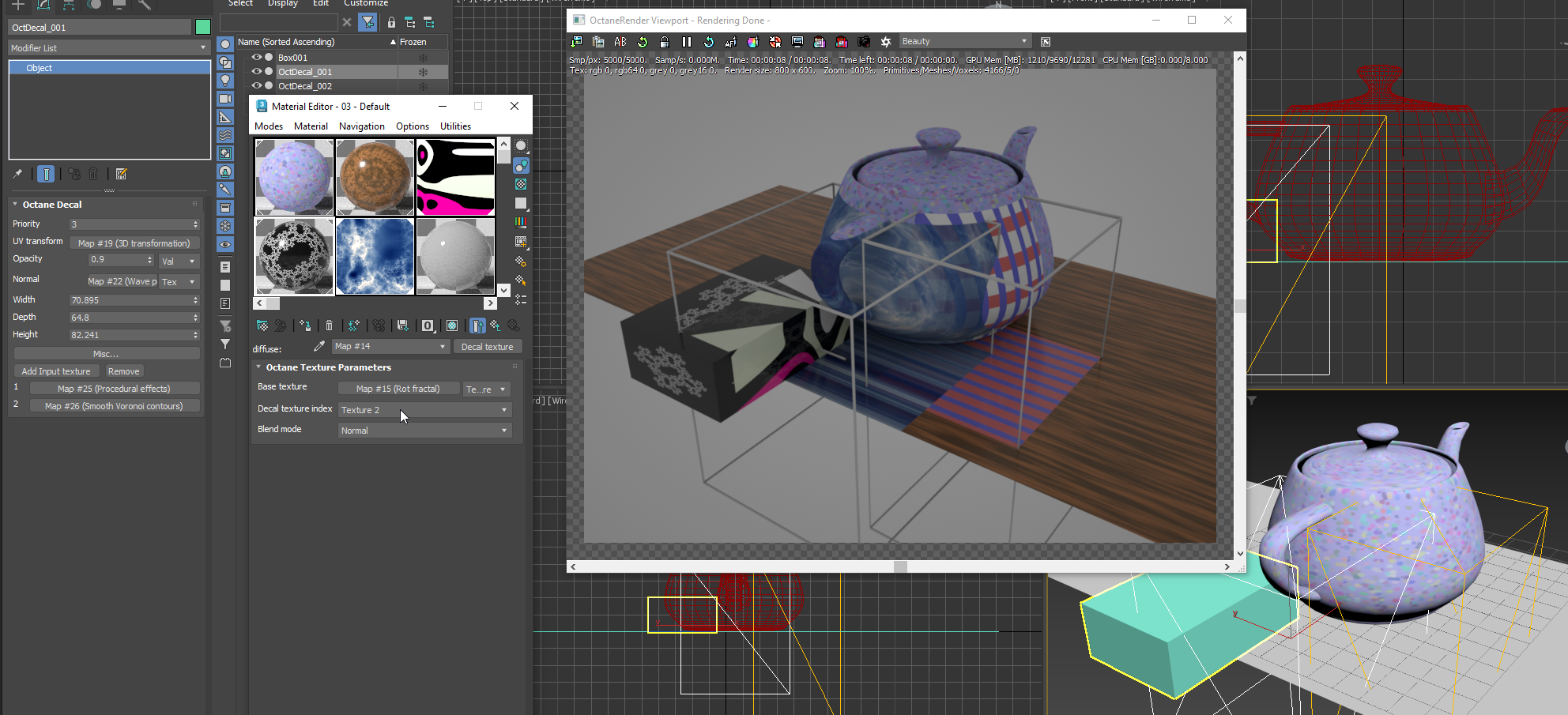Toggle the selection filter funnel in Scene Explorer
1568x715 pixels.
[x=367, y=22]
